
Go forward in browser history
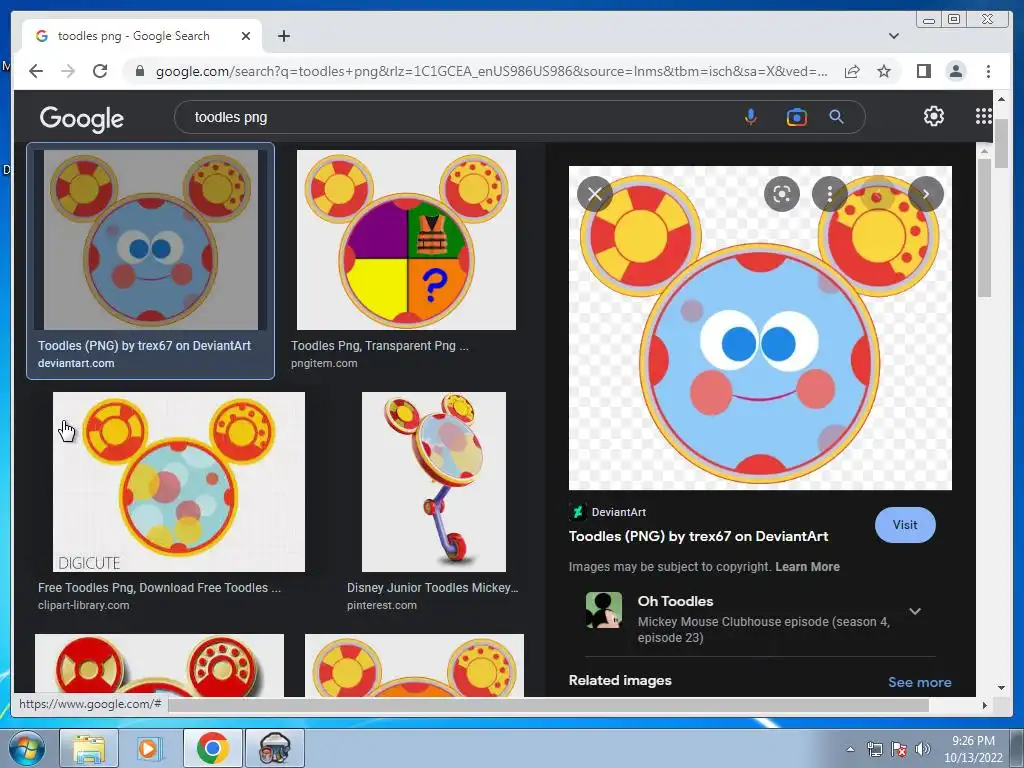(x=68, y=71)
